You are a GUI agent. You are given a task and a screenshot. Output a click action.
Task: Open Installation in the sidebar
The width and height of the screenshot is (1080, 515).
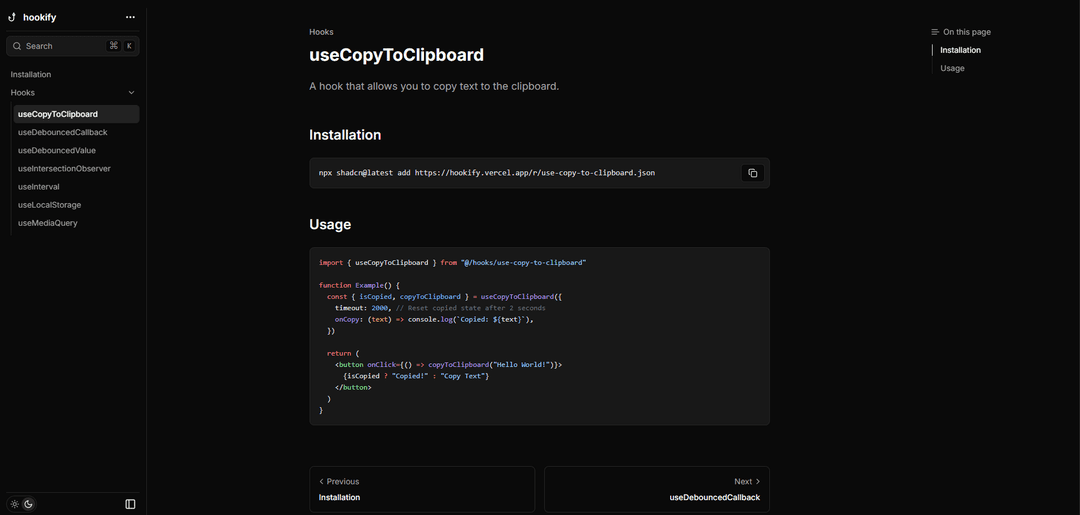(31, 74)
